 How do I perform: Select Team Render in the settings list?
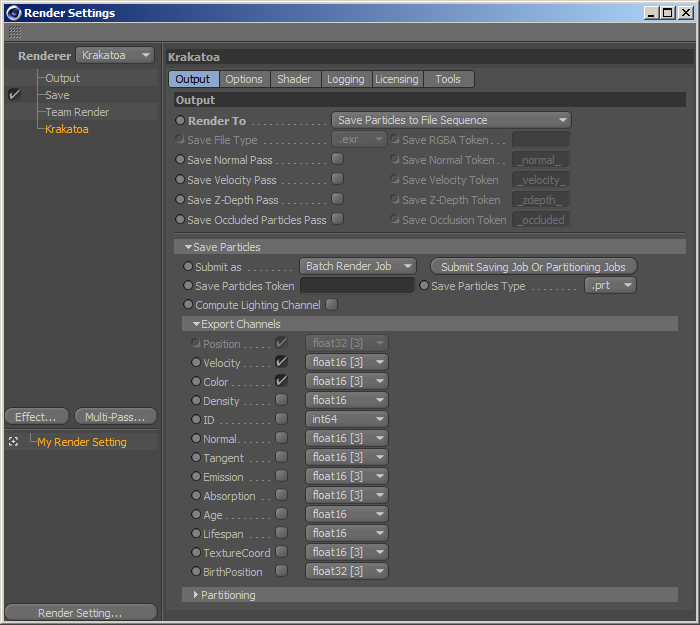click(x=77, y=112)
